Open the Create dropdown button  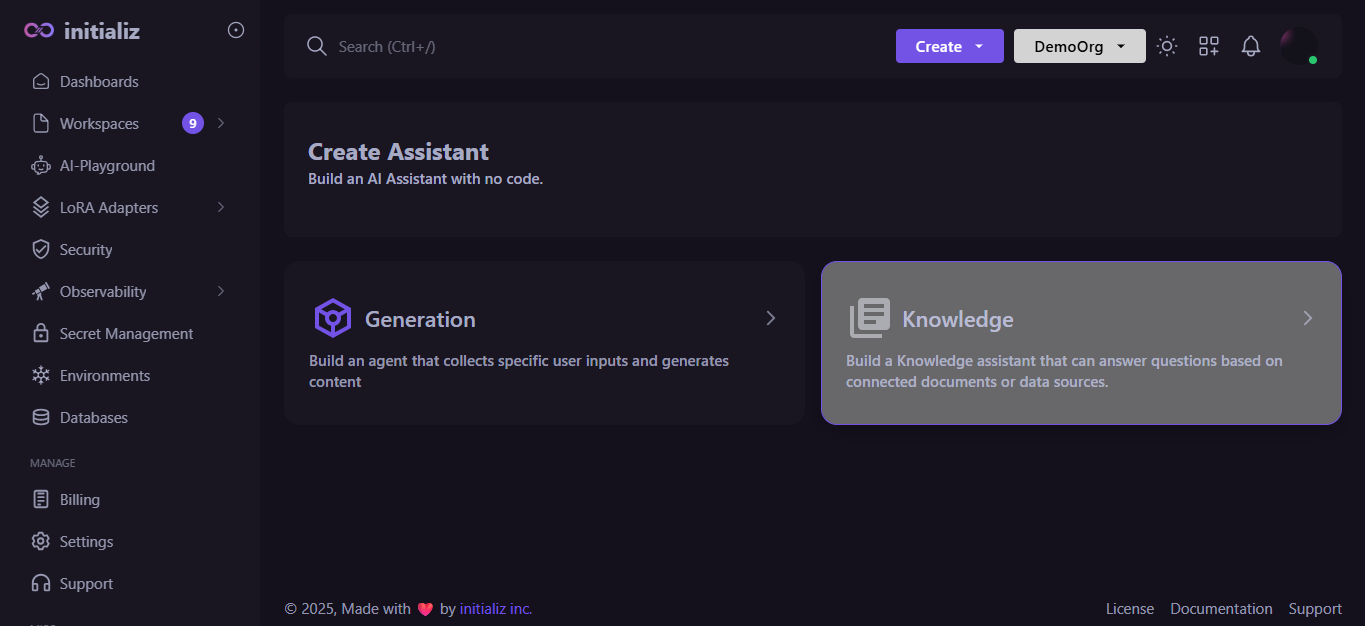click(x=949, y=46)
